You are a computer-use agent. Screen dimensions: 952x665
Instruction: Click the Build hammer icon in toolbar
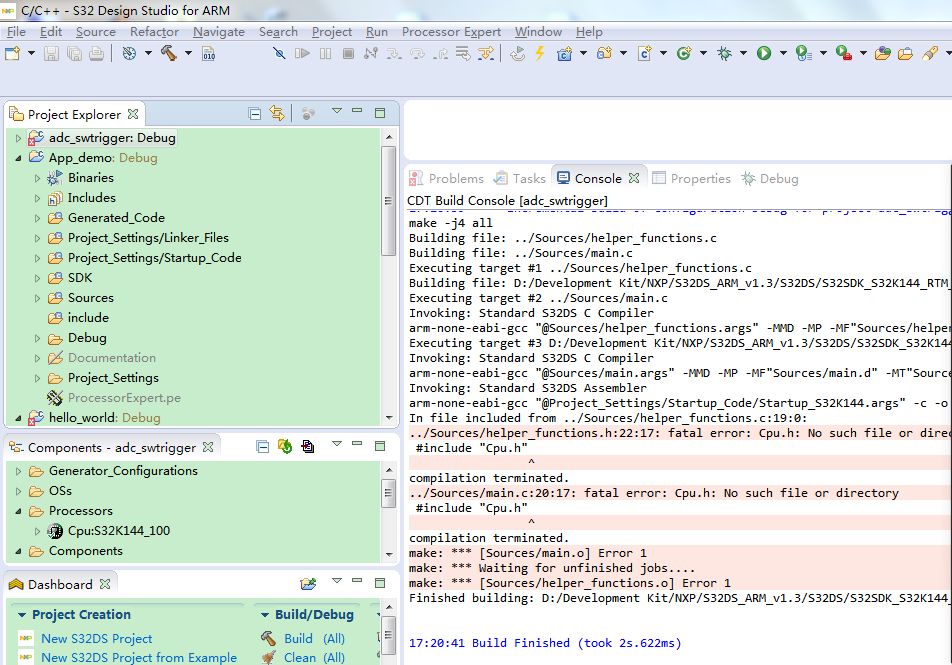169,53
